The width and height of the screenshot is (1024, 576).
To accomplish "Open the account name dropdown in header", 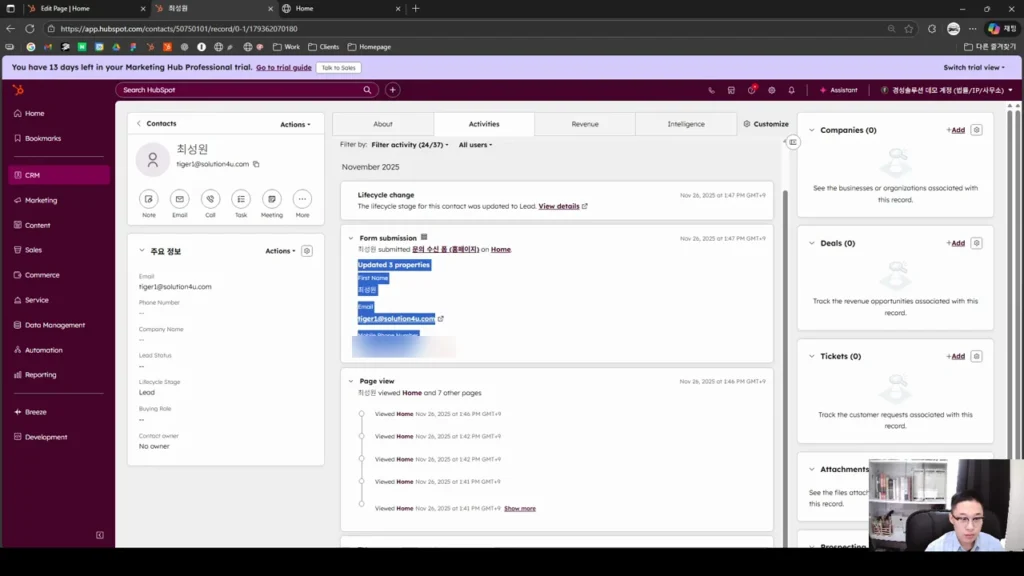I will (946, 90).
